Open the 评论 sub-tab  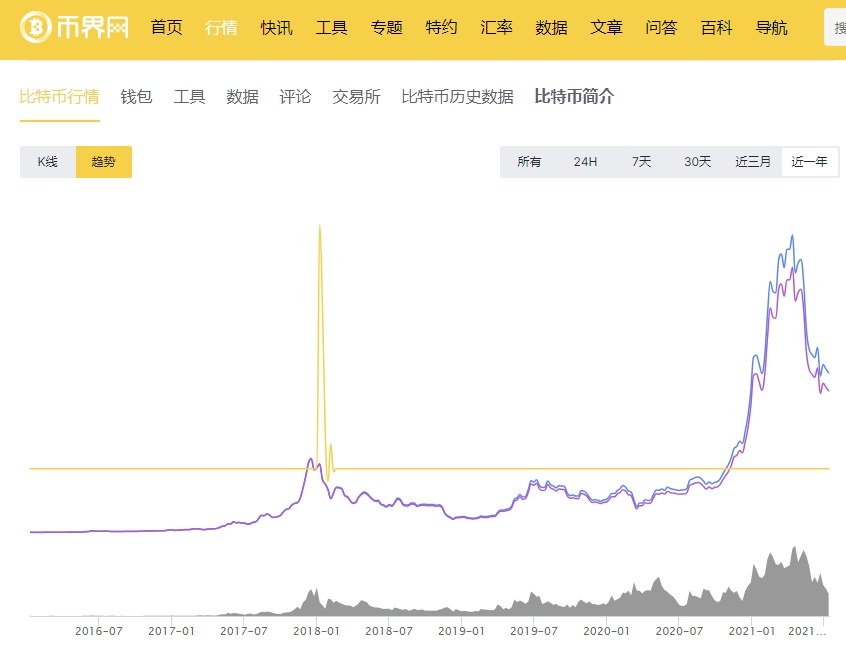pyautogui.click(x=295, y=97)
